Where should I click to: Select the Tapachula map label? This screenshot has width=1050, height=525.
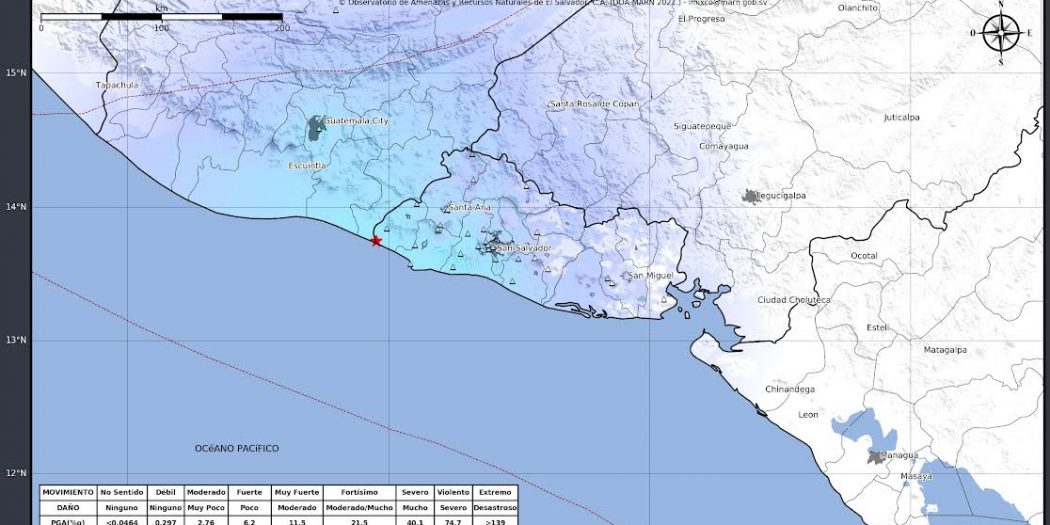pyautogui.click(x=116, y=85)
